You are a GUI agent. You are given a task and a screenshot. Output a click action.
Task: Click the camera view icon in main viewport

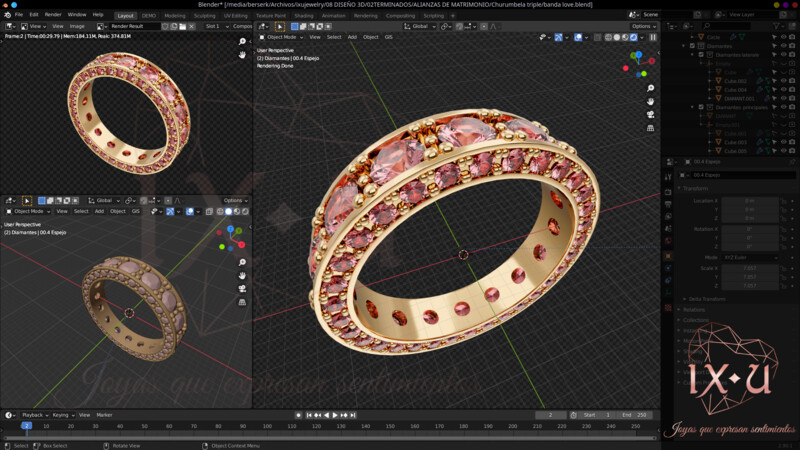tap(651, 114)
